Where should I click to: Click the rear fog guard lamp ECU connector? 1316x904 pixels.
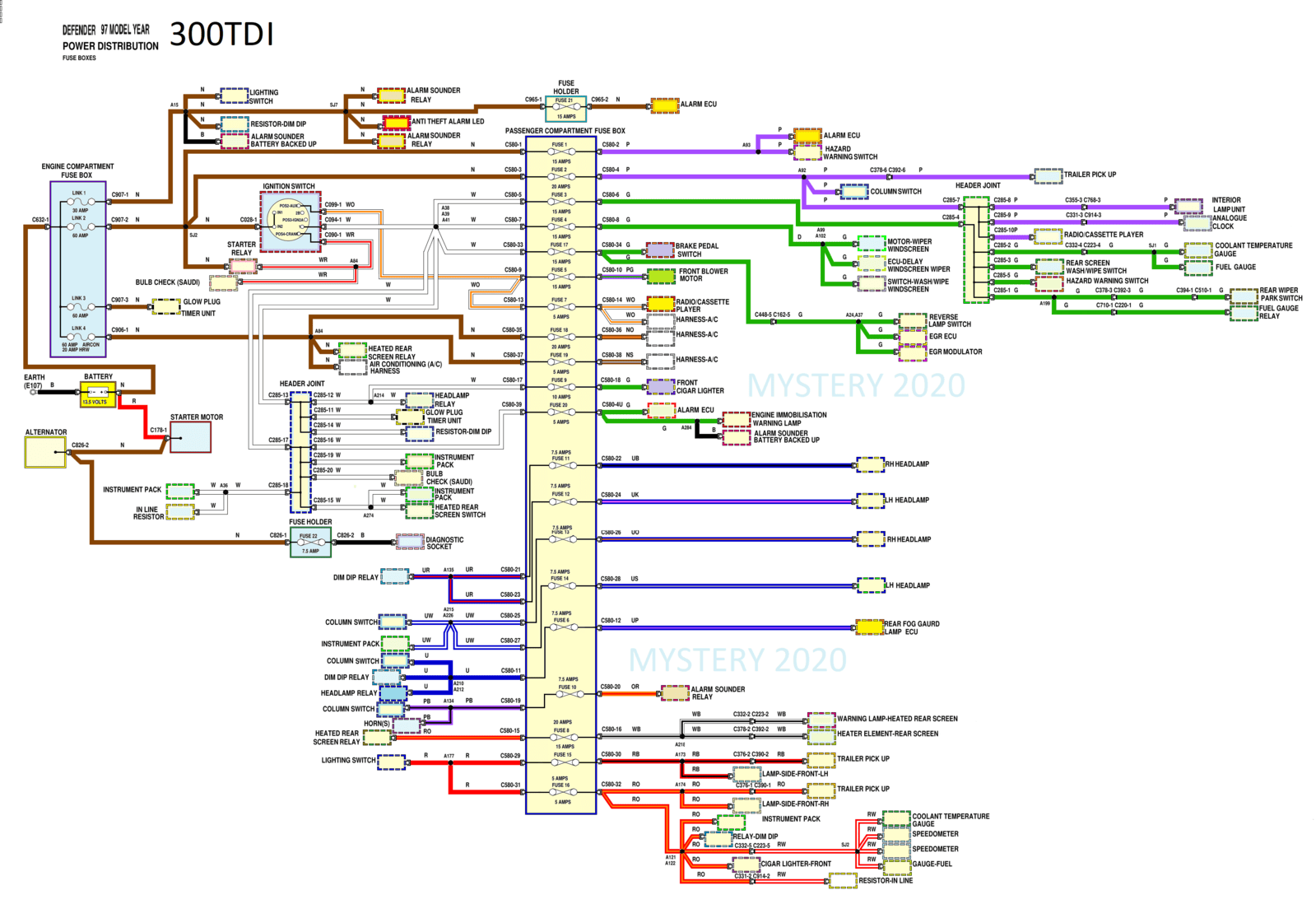pos(870,627)
